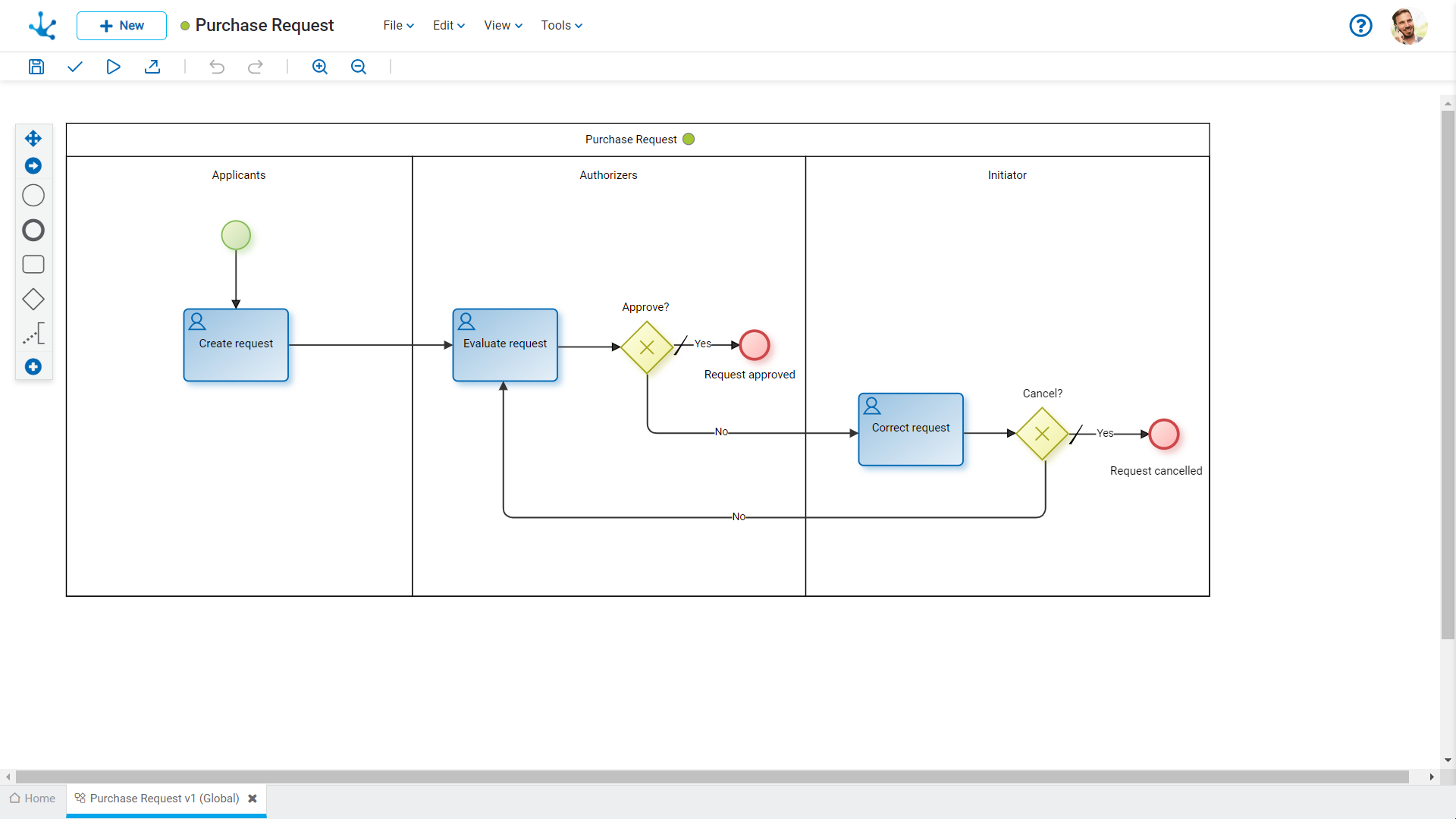Open the View dropdown menu
The image size is (1456, 819).
pos(501,25)
